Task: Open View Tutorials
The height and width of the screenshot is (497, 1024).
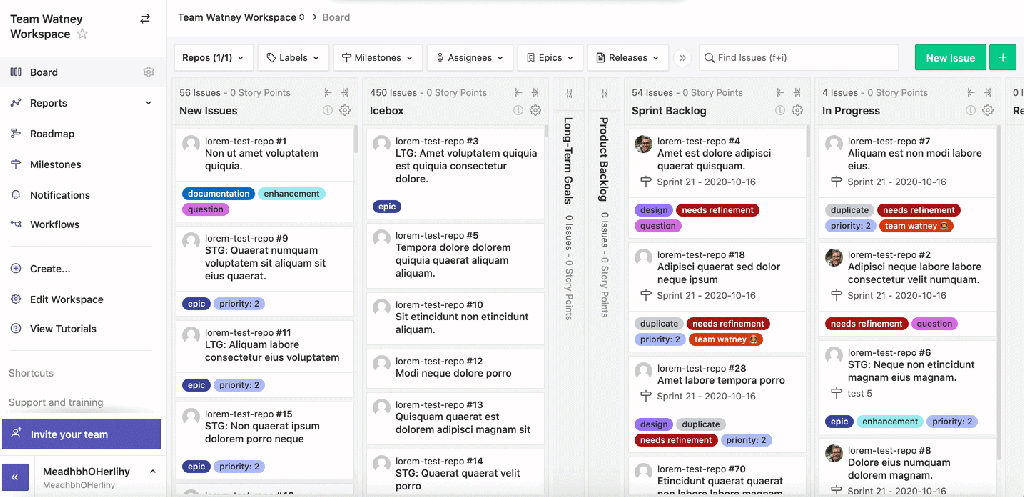Action: click(x=63, y=329)
